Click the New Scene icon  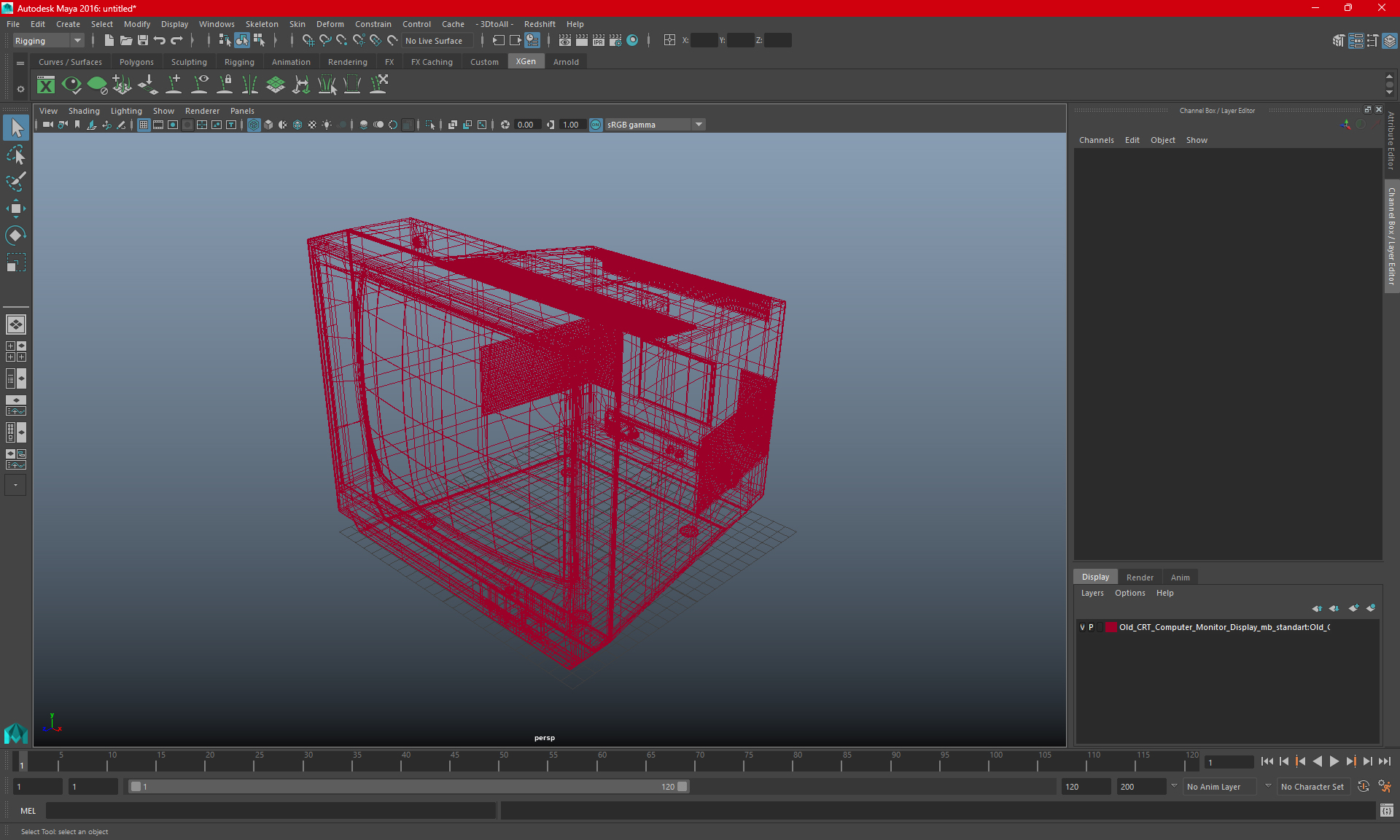109,41
